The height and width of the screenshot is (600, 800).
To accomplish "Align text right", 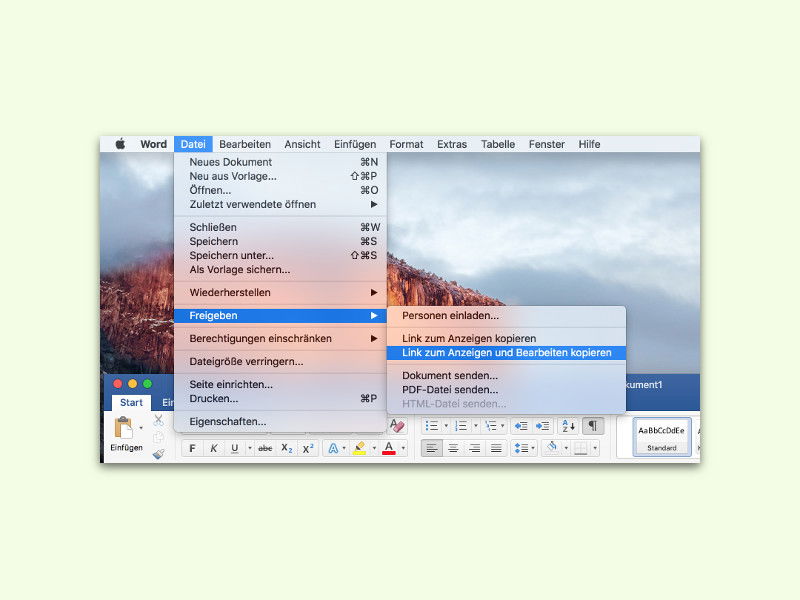I will click(x=474, y=448).
